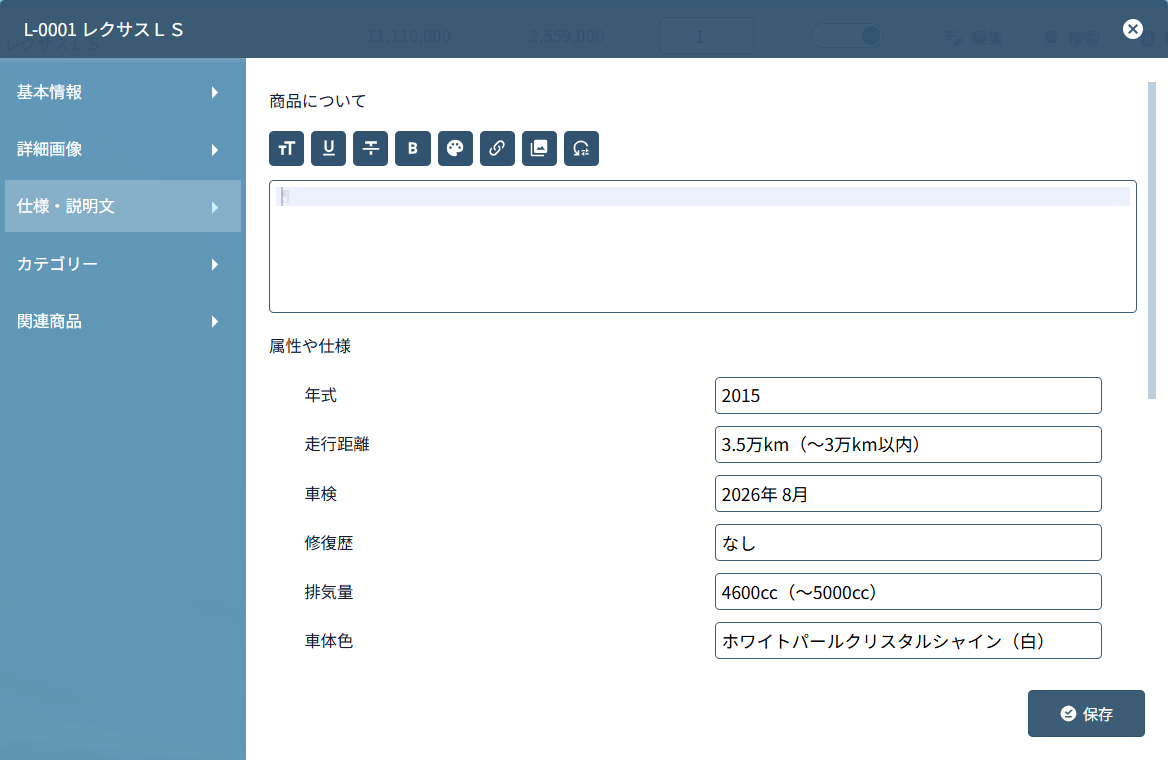Click the 保存 save button

click(x=1086, y=714)
